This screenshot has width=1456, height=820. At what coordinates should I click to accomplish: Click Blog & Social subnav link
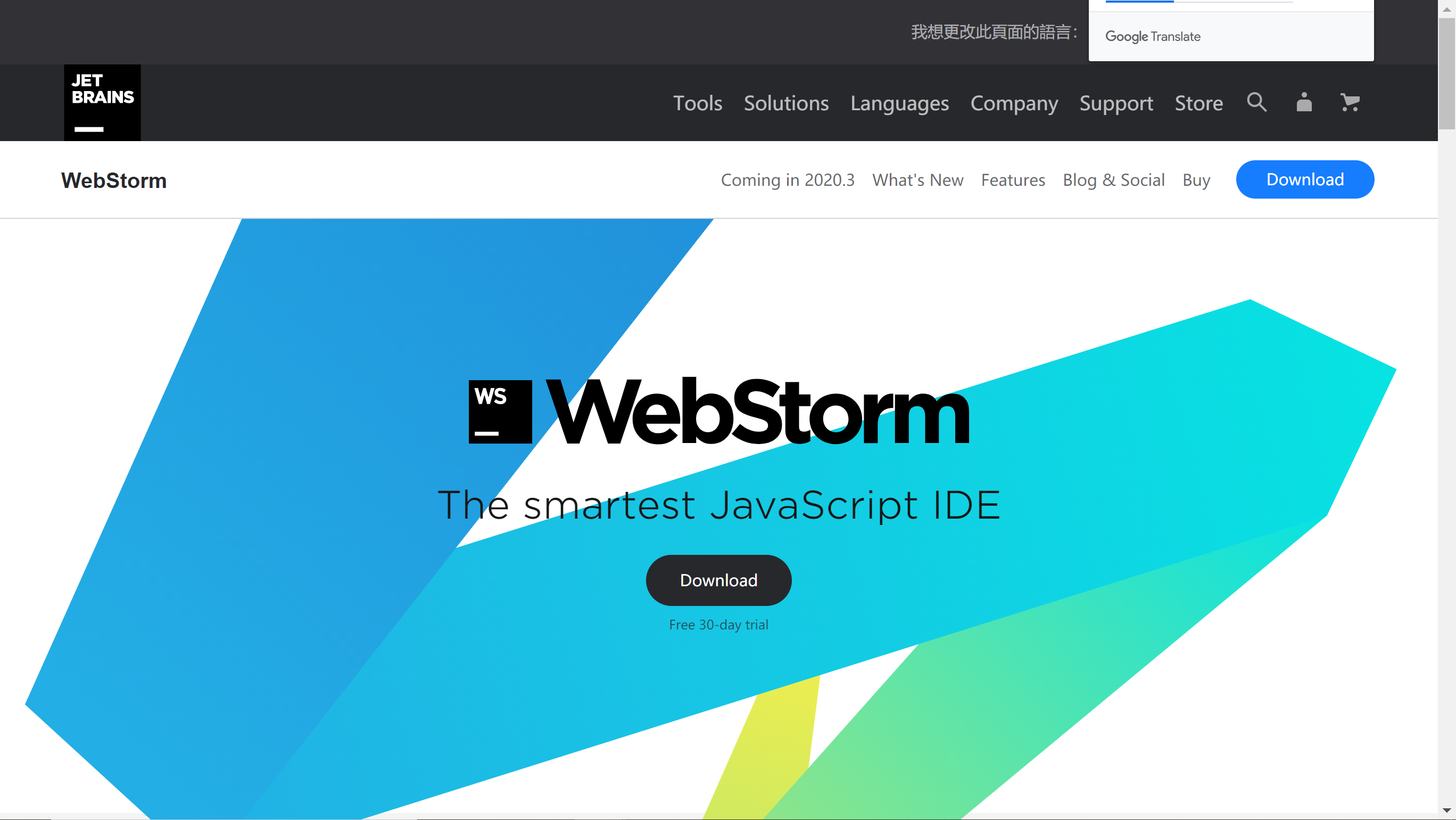click(x=1113, y=179)
